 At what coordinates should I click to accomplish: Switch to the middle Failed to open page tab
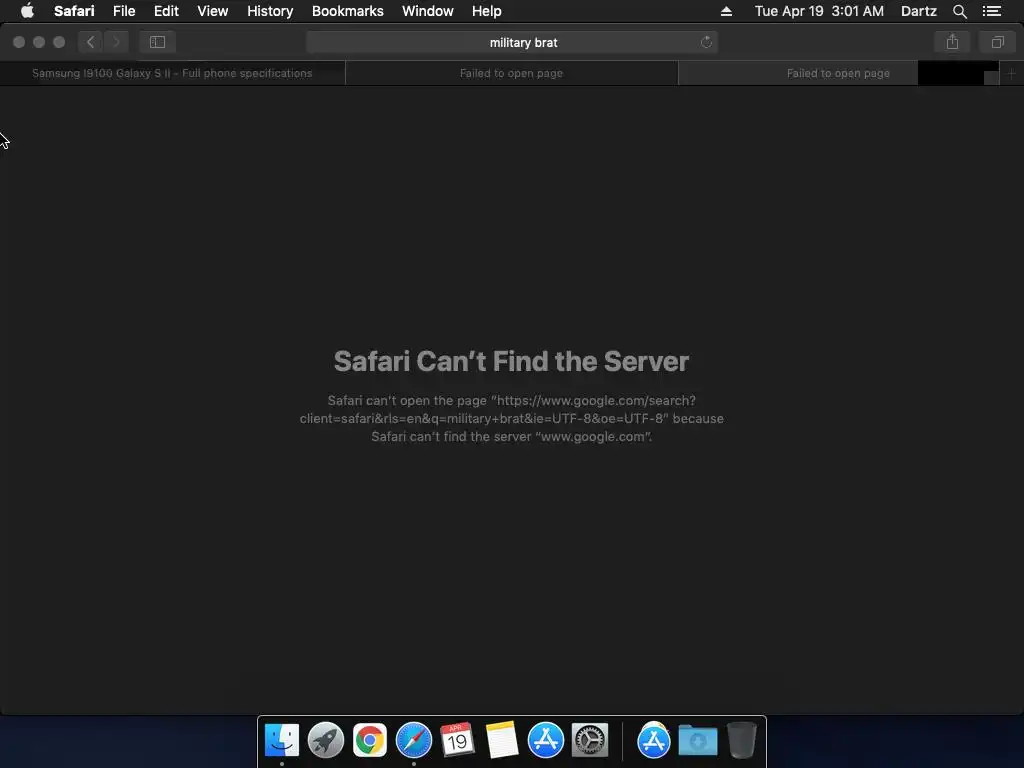[x=511, y=73]
